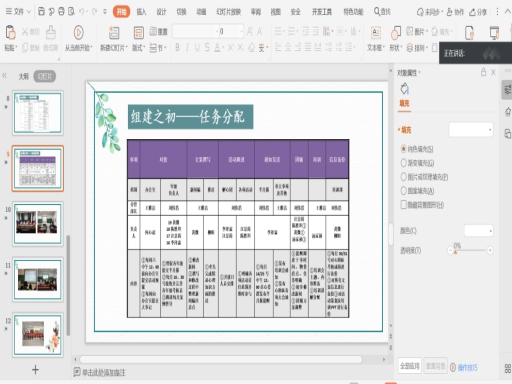Expand the sync status (未同步) dropdown
This screenshot has width=512, height=384.
click(442, 12)
